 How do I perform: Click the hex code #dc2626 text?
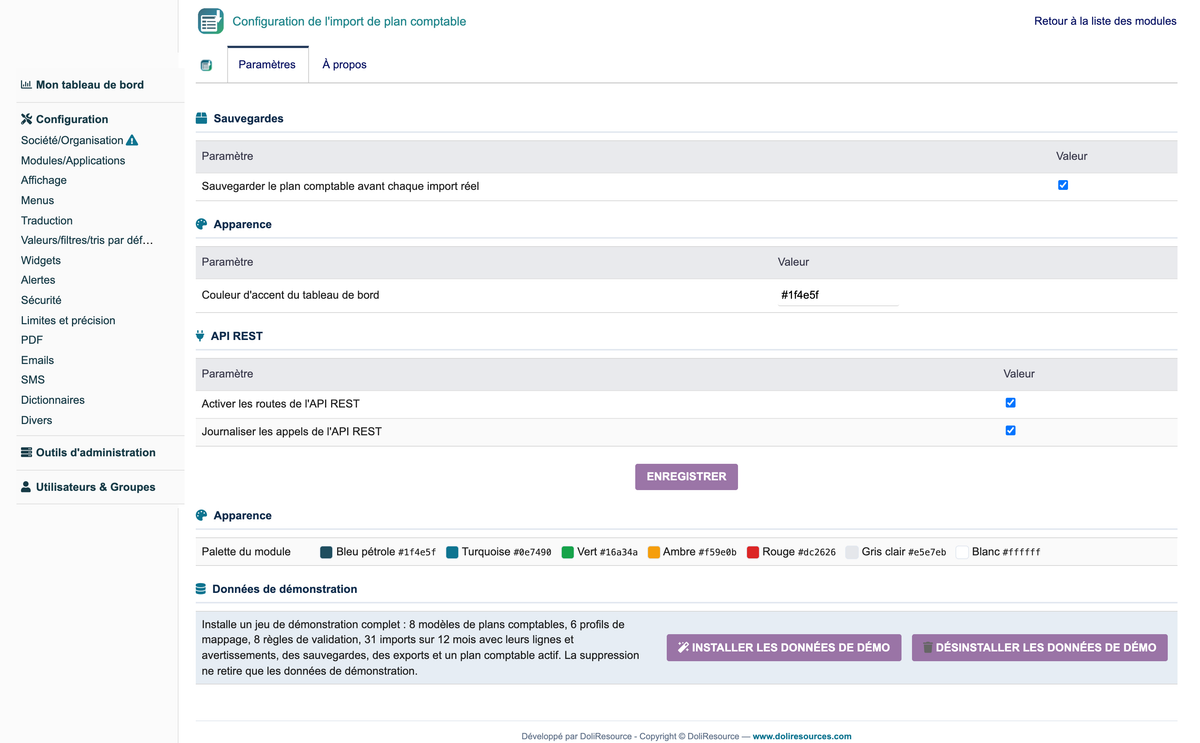(817, 552)
